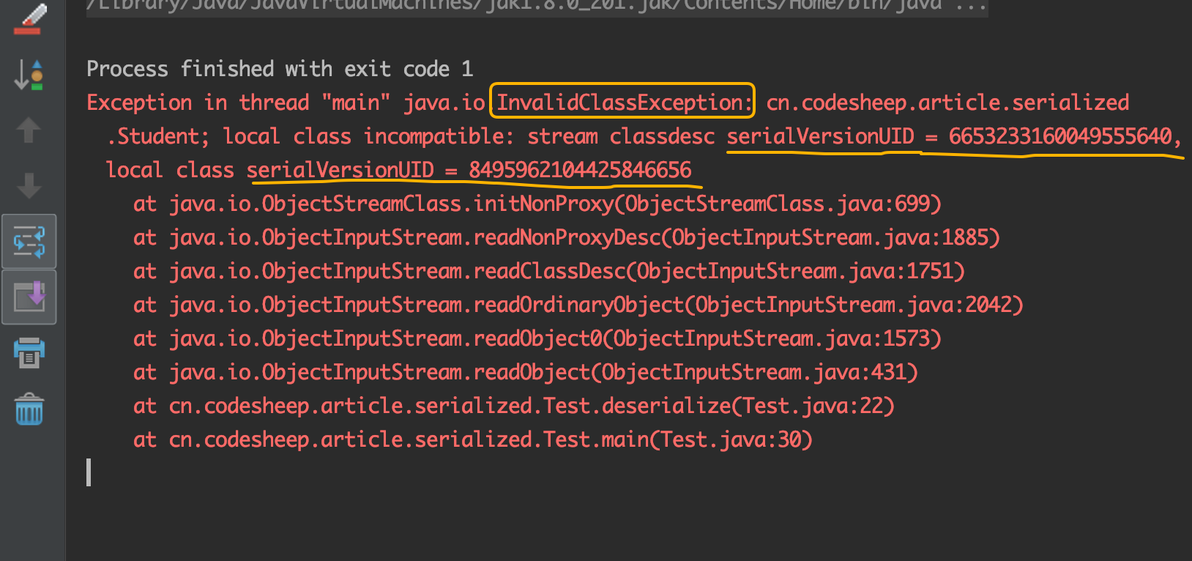Screen dimensions: 1192x561
Task: Click the red pencil icon atop the sidebar
Action: pyautogui.click(x=29, y=18)
